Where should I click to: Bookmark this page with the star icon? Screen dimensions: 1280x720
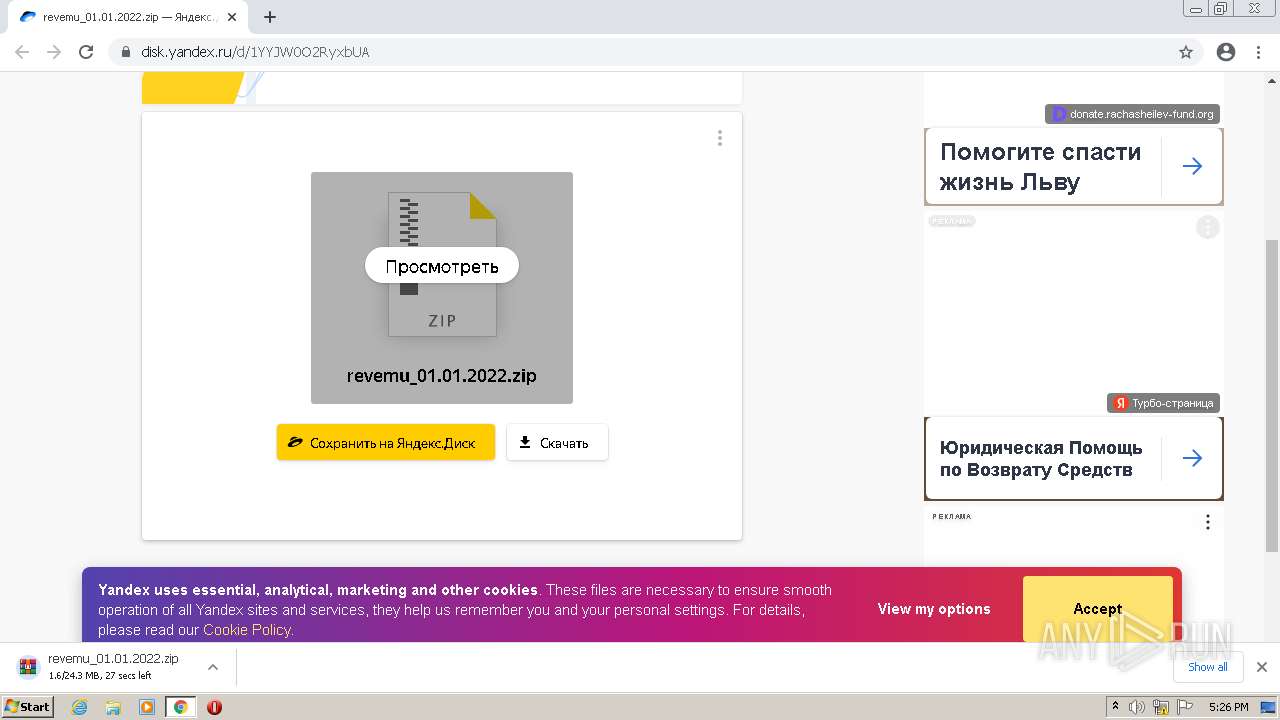coord(1186,52)
